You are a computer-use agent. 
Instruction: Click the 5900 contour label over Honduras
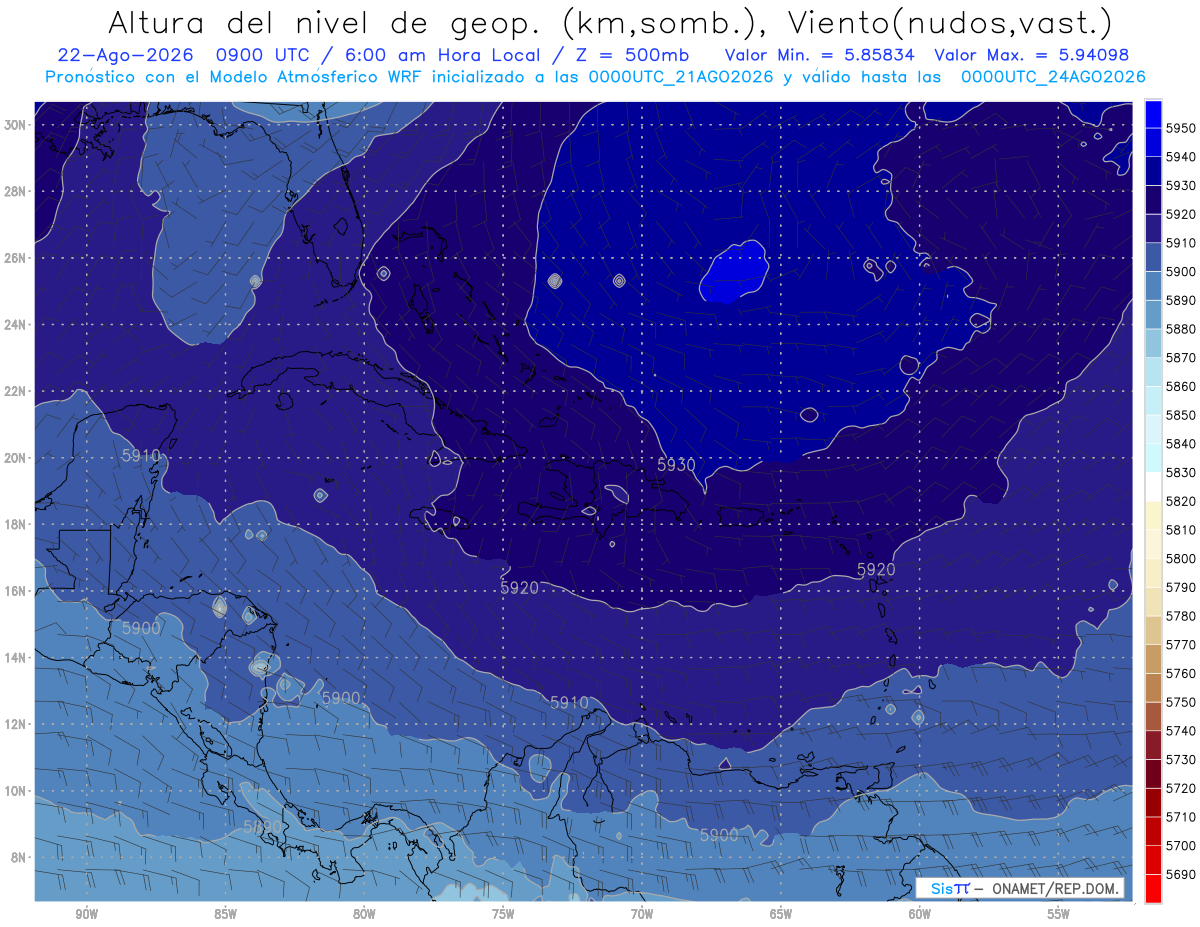click(x=141, y=628)
